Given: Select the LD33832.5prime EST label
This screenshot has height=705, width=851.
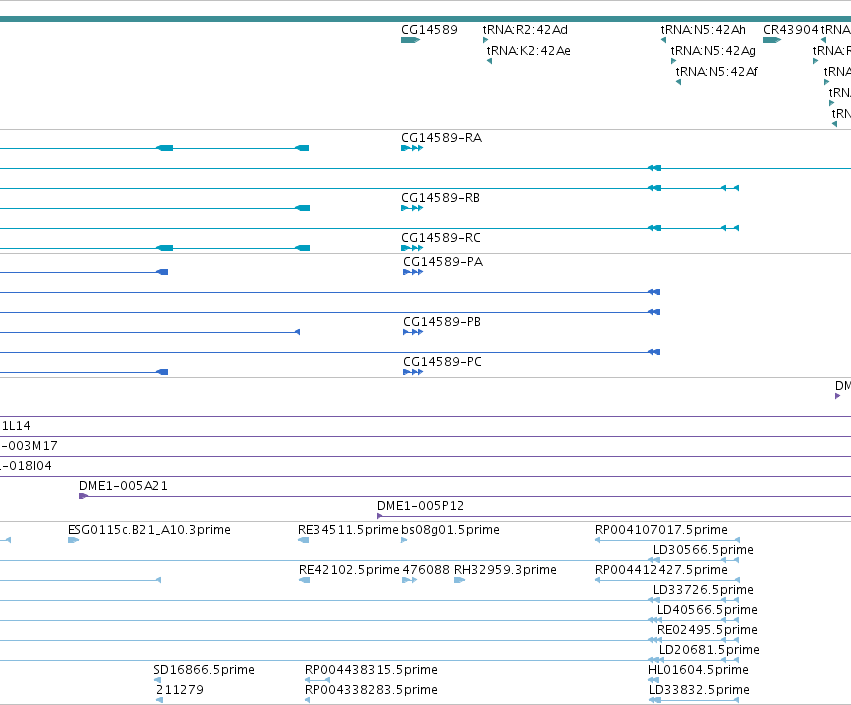Looking at the screenshot, I should click(699, 690).
